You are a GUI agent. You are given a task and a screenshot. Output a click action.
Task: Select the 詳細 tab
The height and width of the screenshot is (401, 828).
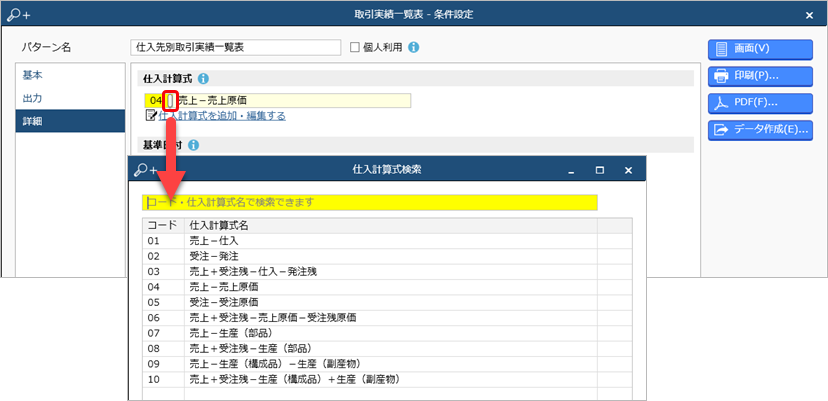pos(70,122)
